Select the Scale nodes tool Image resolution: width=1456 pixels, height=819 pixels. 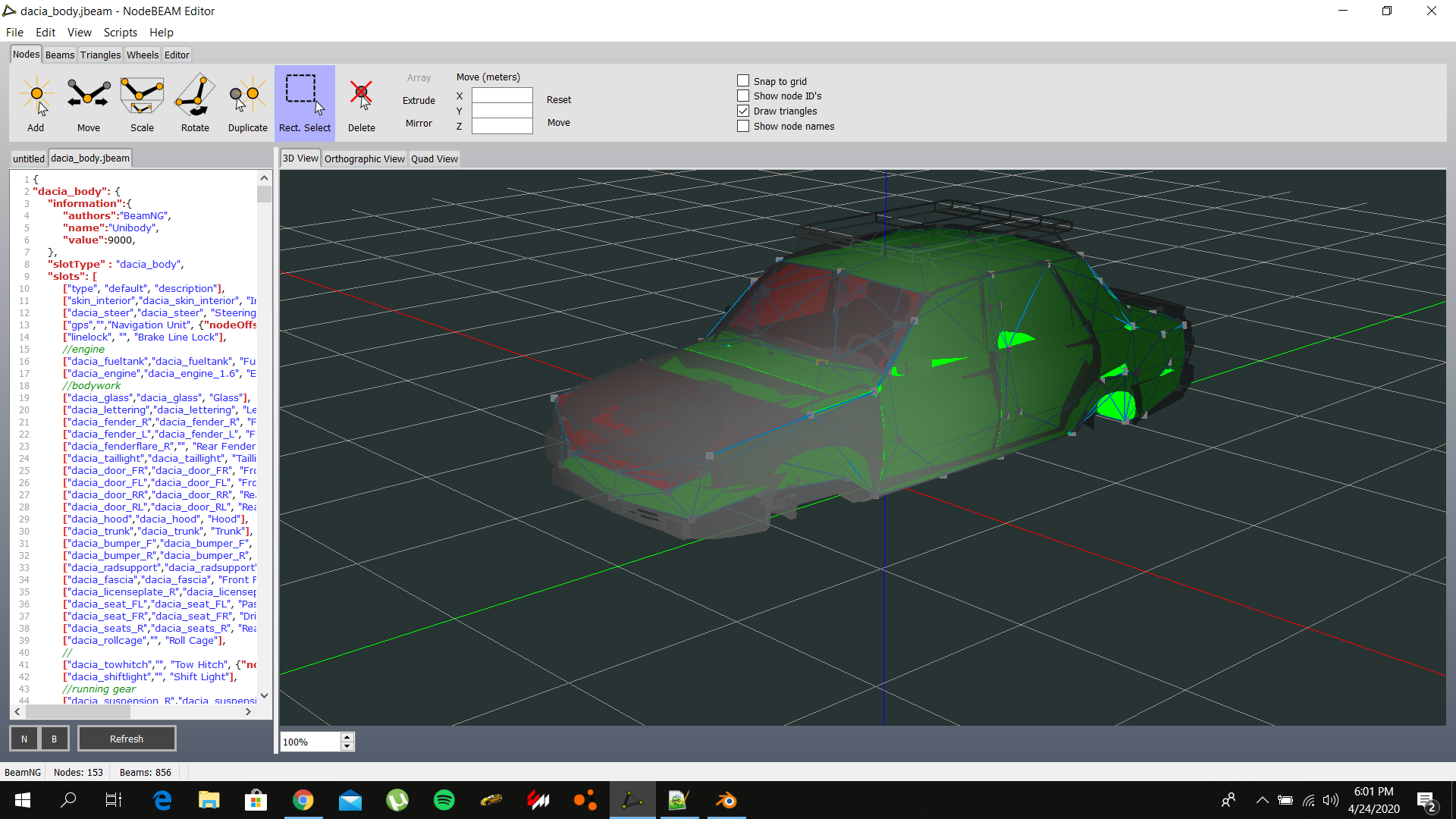pos(142,104)
